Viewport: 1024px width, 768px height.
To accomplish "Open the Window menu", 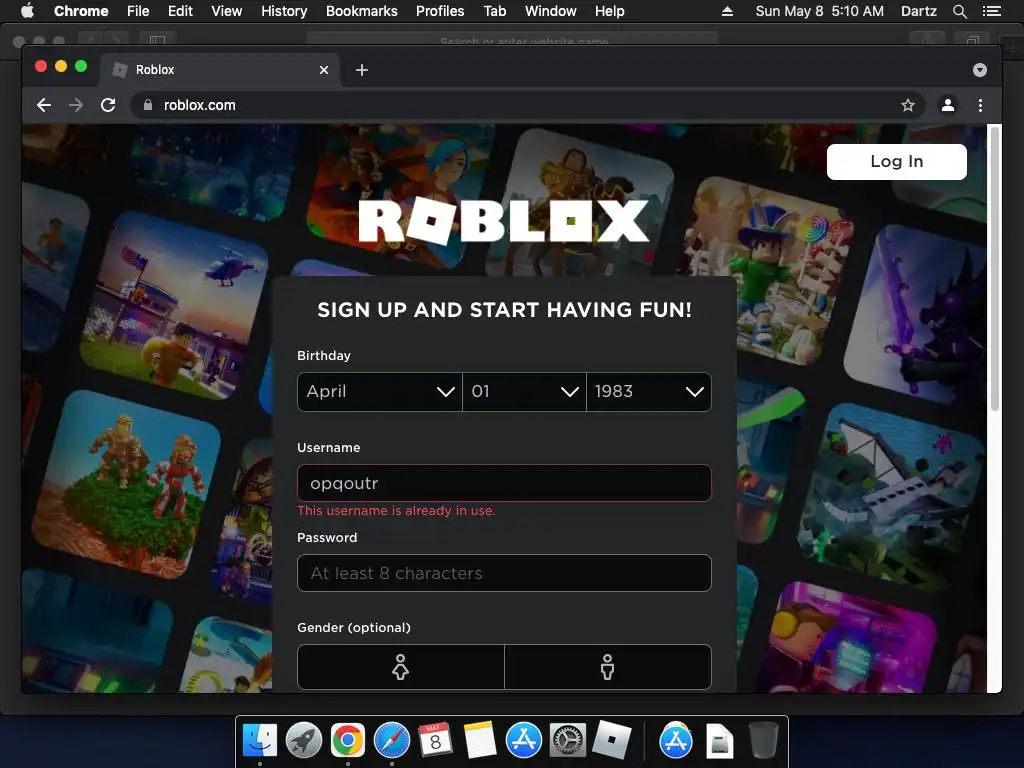I will pos(551,11).
